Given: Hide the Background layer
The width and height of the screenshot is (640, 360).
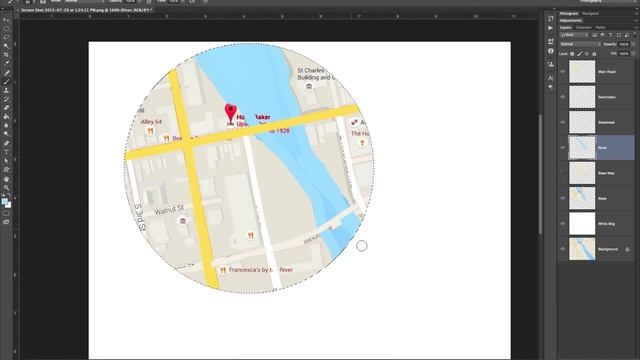Looking at the screenshot, I should pyautogui.click(x=563, y=249).
